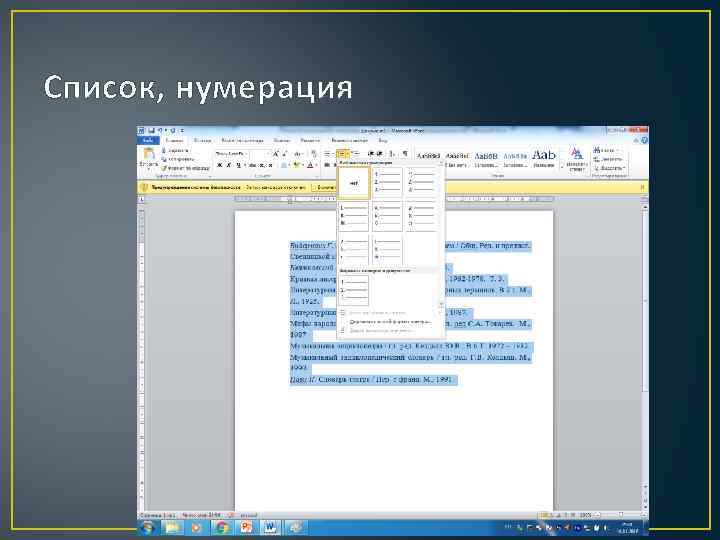Click the Shrink Font icon
720x540 pixels.
pos(284,154)
